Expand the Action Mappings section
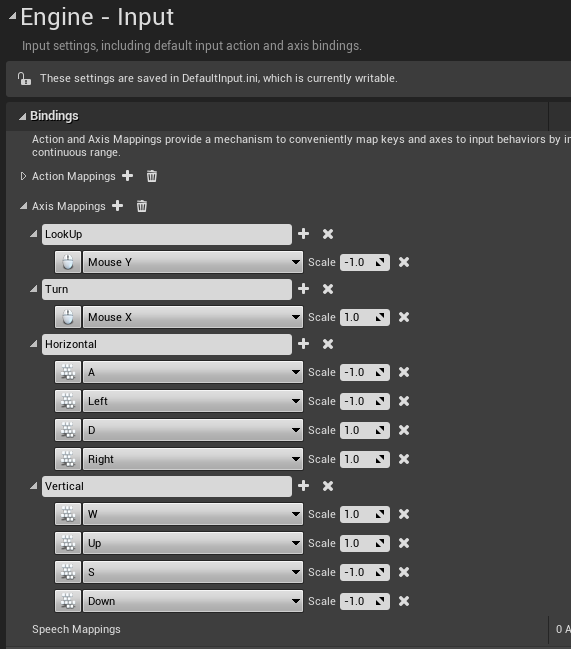Image resolution: width=571 pixels, height=649 pixels. (24, 176)
